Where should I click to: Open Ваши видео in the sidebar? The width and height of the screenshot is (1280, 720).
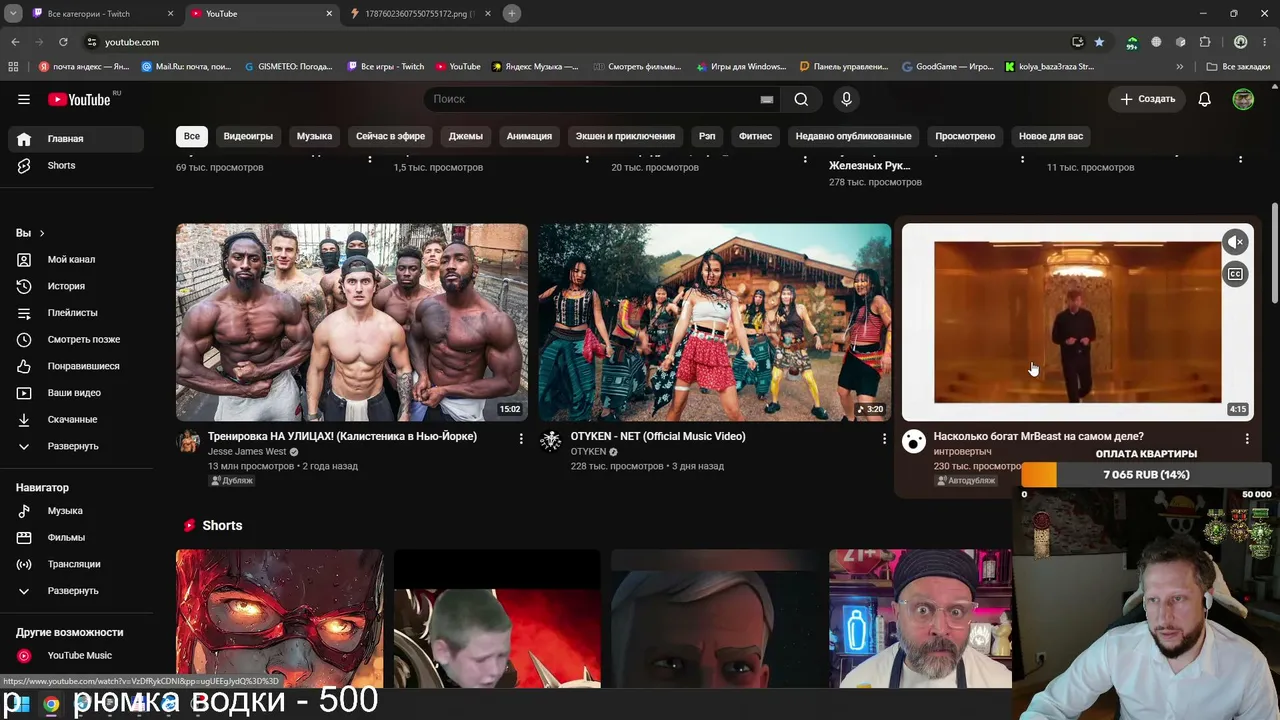pos(76,393)
